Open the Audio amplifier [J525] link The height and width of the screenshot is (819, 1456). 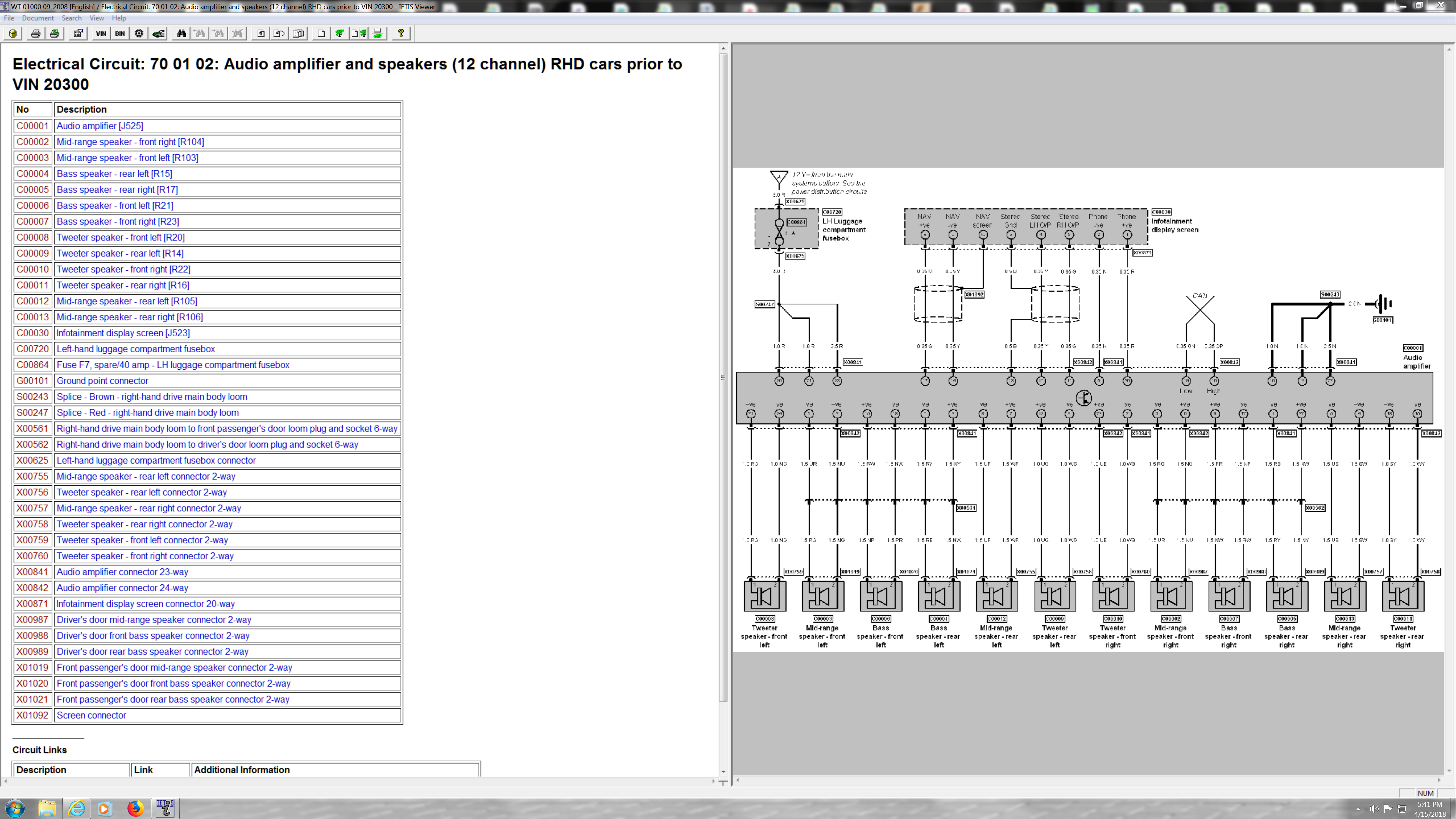[x=99, y=126]
